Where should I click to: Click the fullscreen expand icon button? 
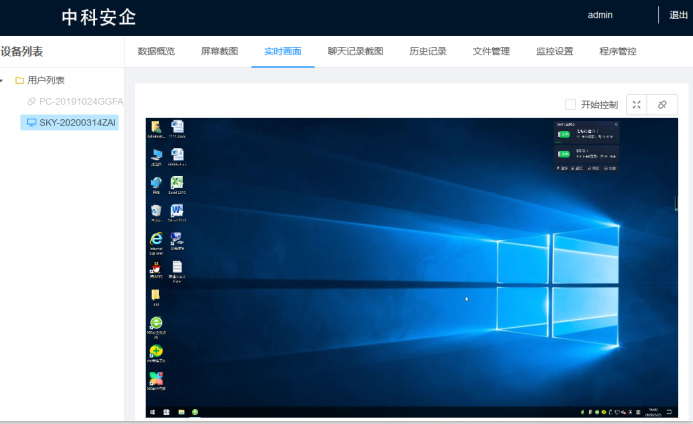(636, 105)
